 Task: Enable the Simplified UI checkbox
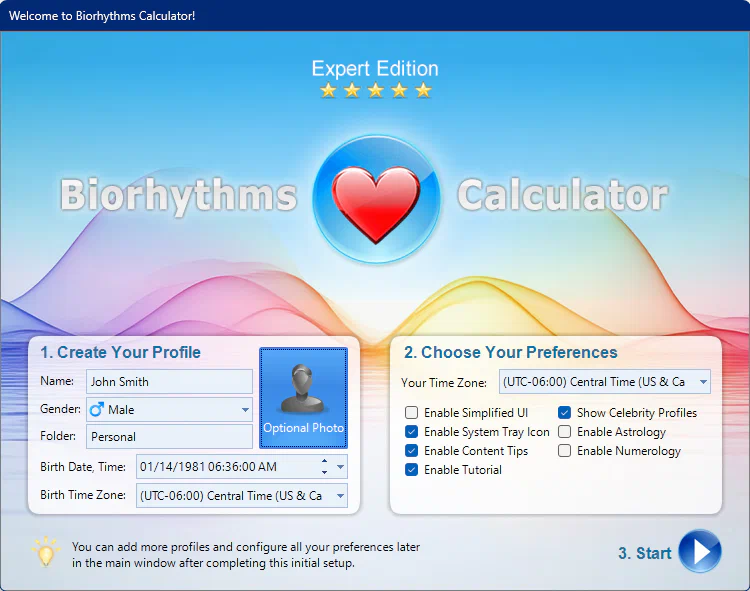pos(412,413)
